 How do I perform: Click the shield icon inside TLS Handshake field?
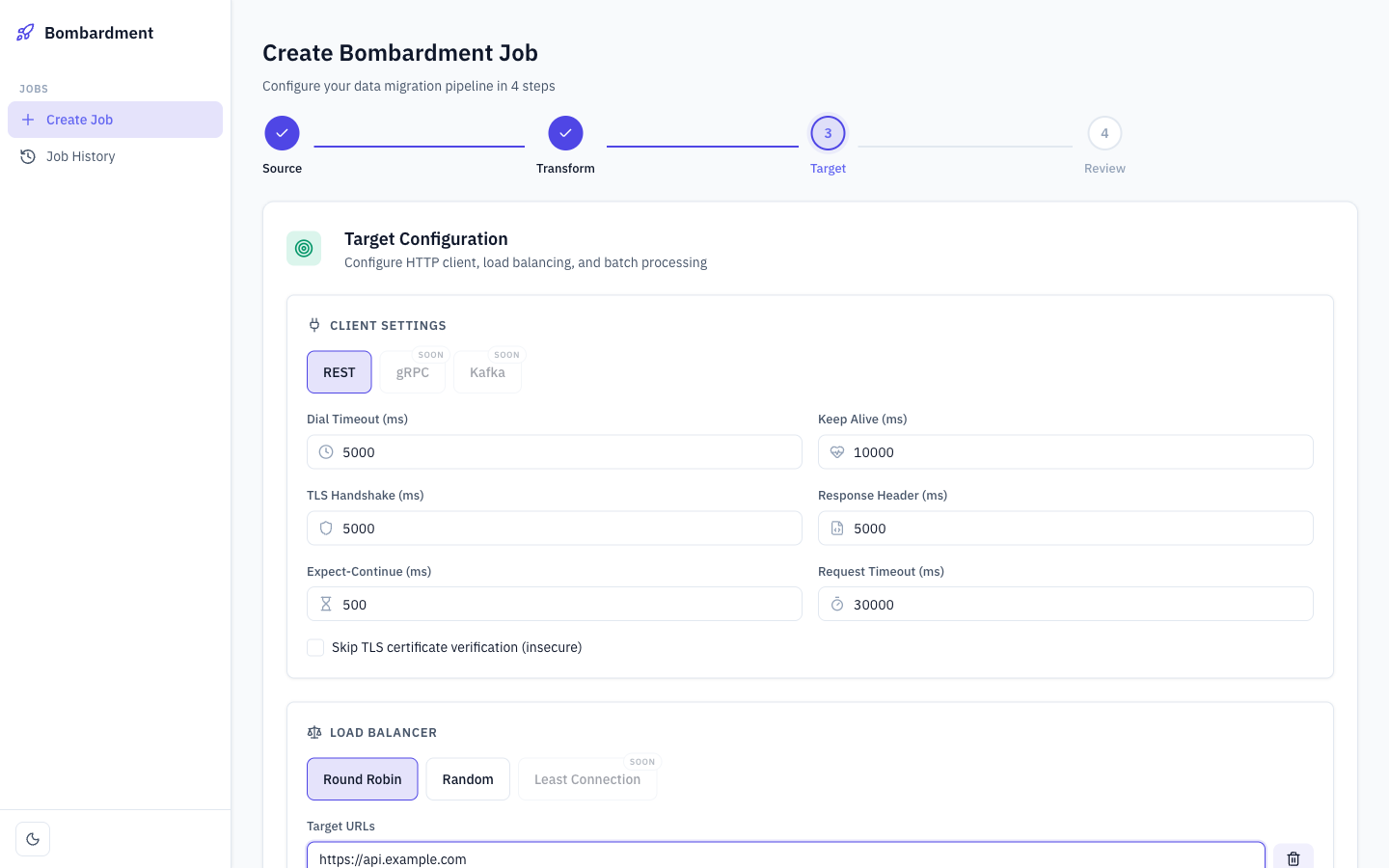click(x=326, y=528)
